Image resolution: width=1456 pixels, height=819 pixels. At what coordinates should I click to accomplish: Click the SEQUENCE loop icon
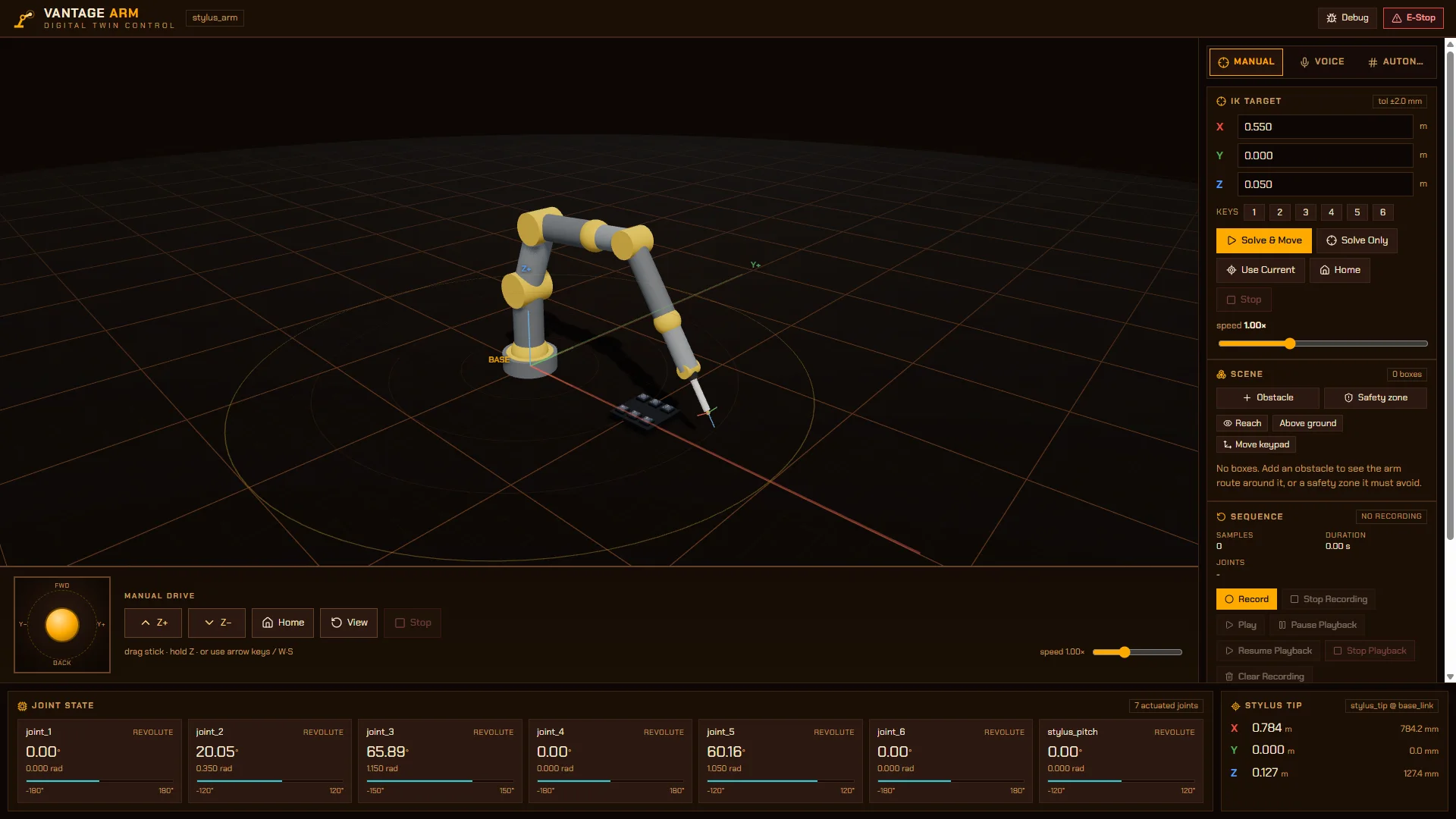(1221, 516)
